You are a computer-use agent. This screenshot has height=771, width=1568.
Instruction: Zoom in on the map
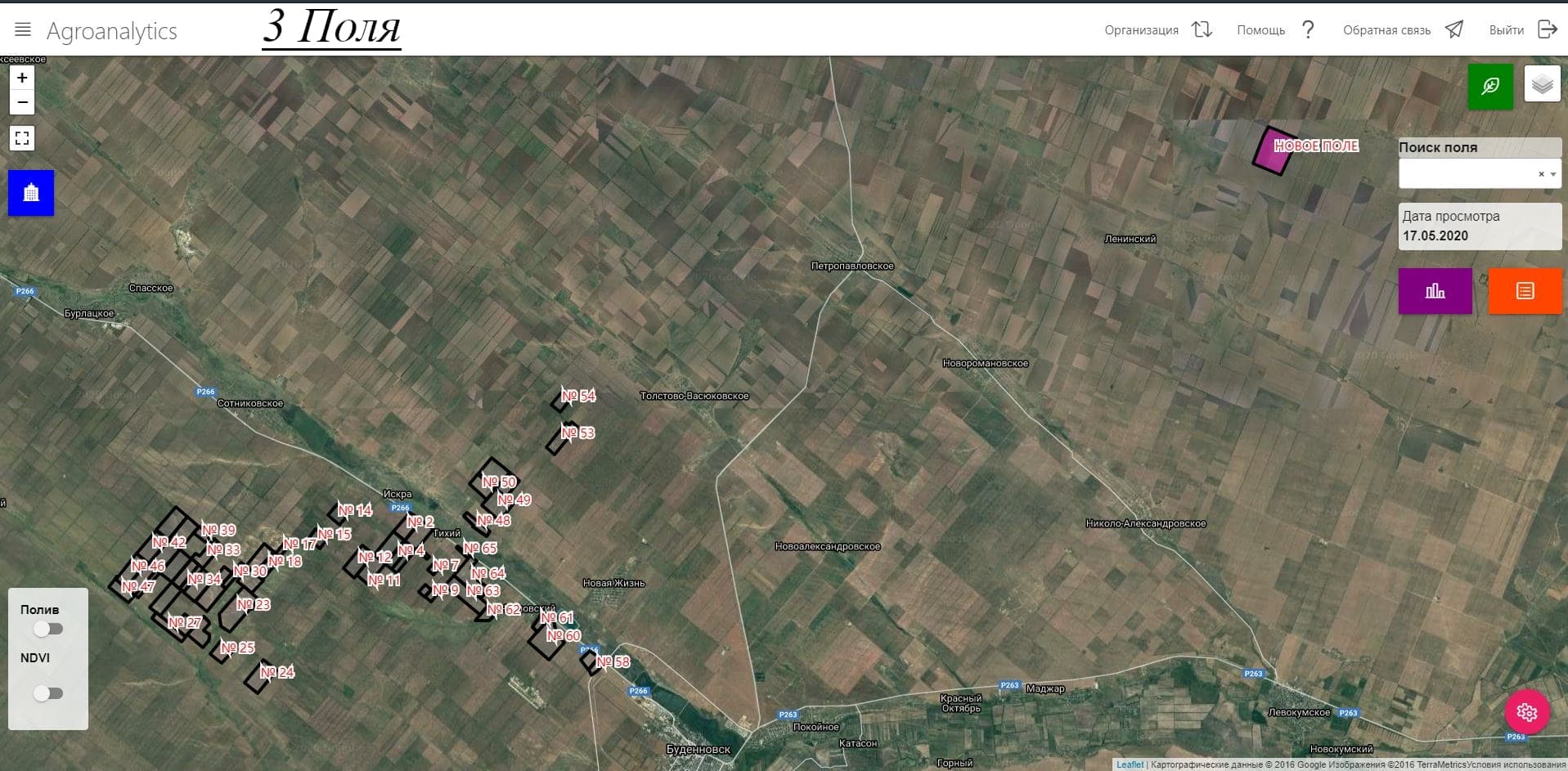[x=22, y=78]
